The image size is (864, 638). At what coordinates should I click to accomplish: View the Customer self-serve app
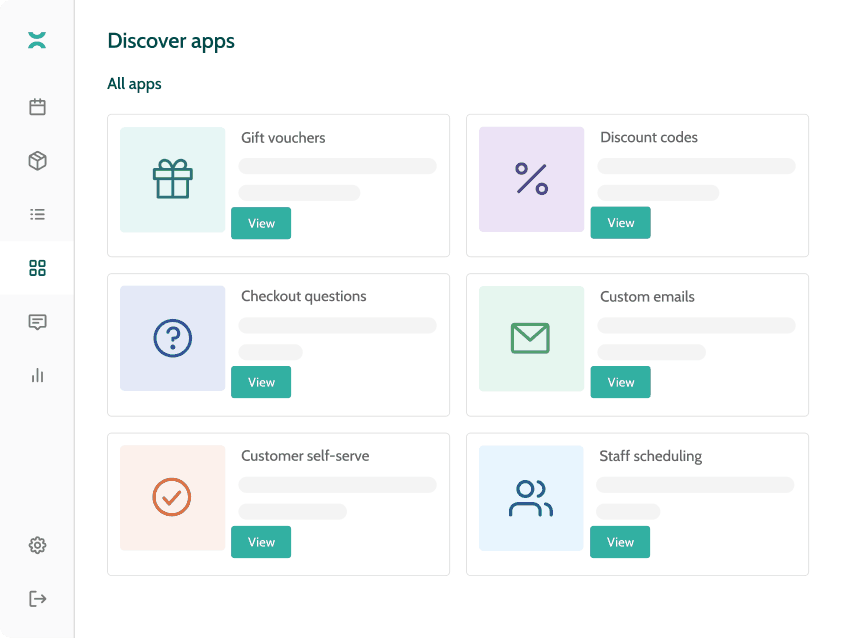(261, 542)
